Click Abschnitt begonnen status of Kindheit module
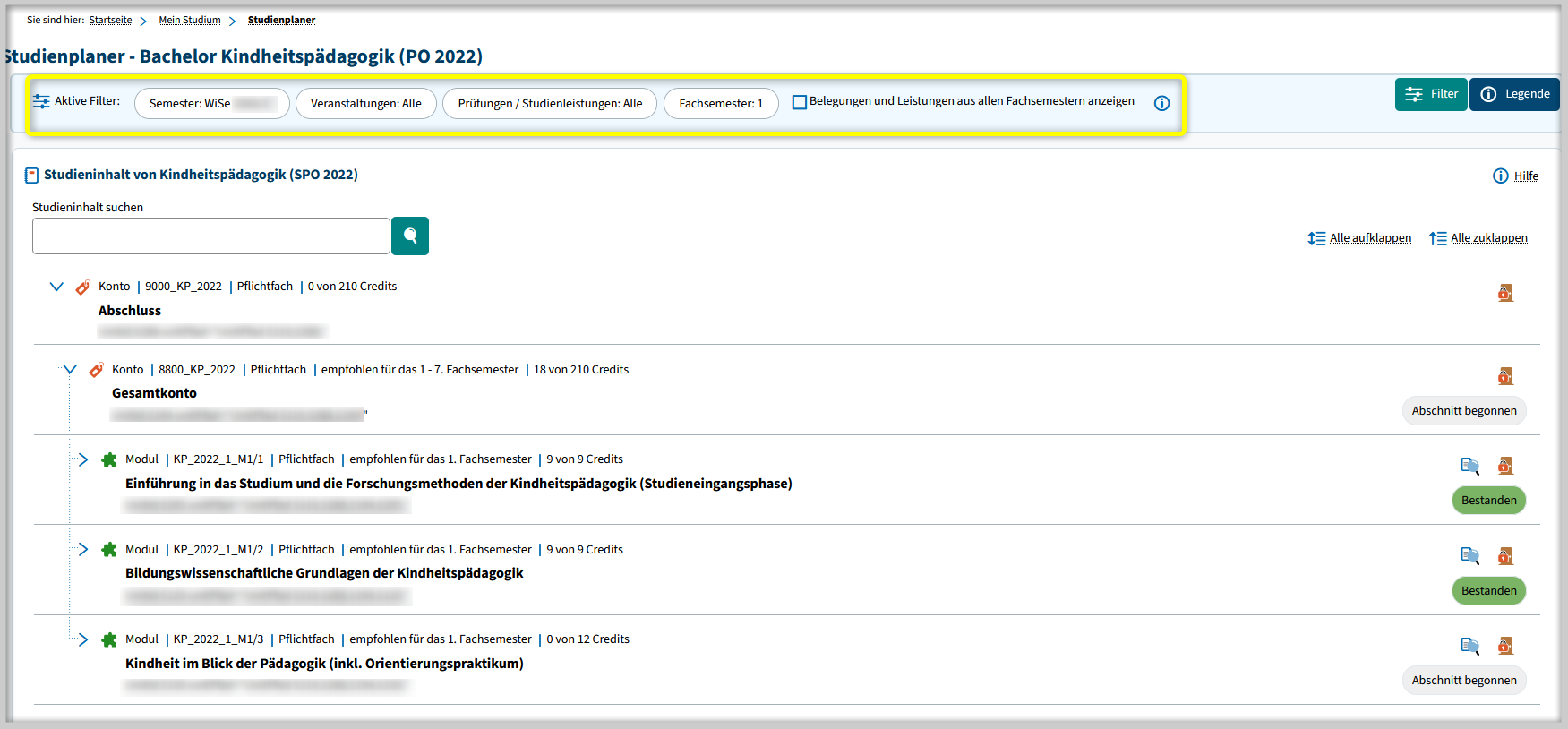Screen dimensions: 1568x729 1464,680
